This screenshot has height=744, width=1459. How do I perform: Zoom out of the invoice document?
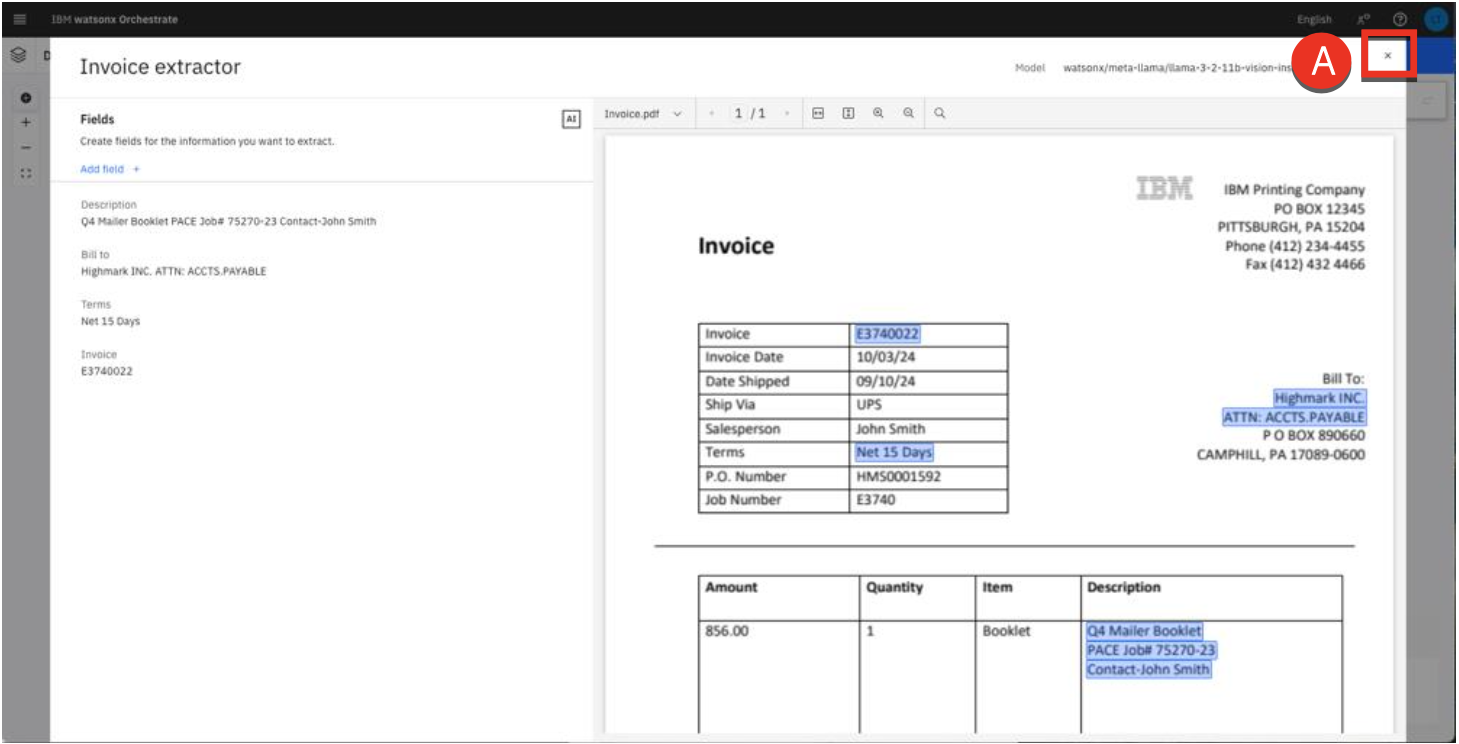(x=908, y=114)
